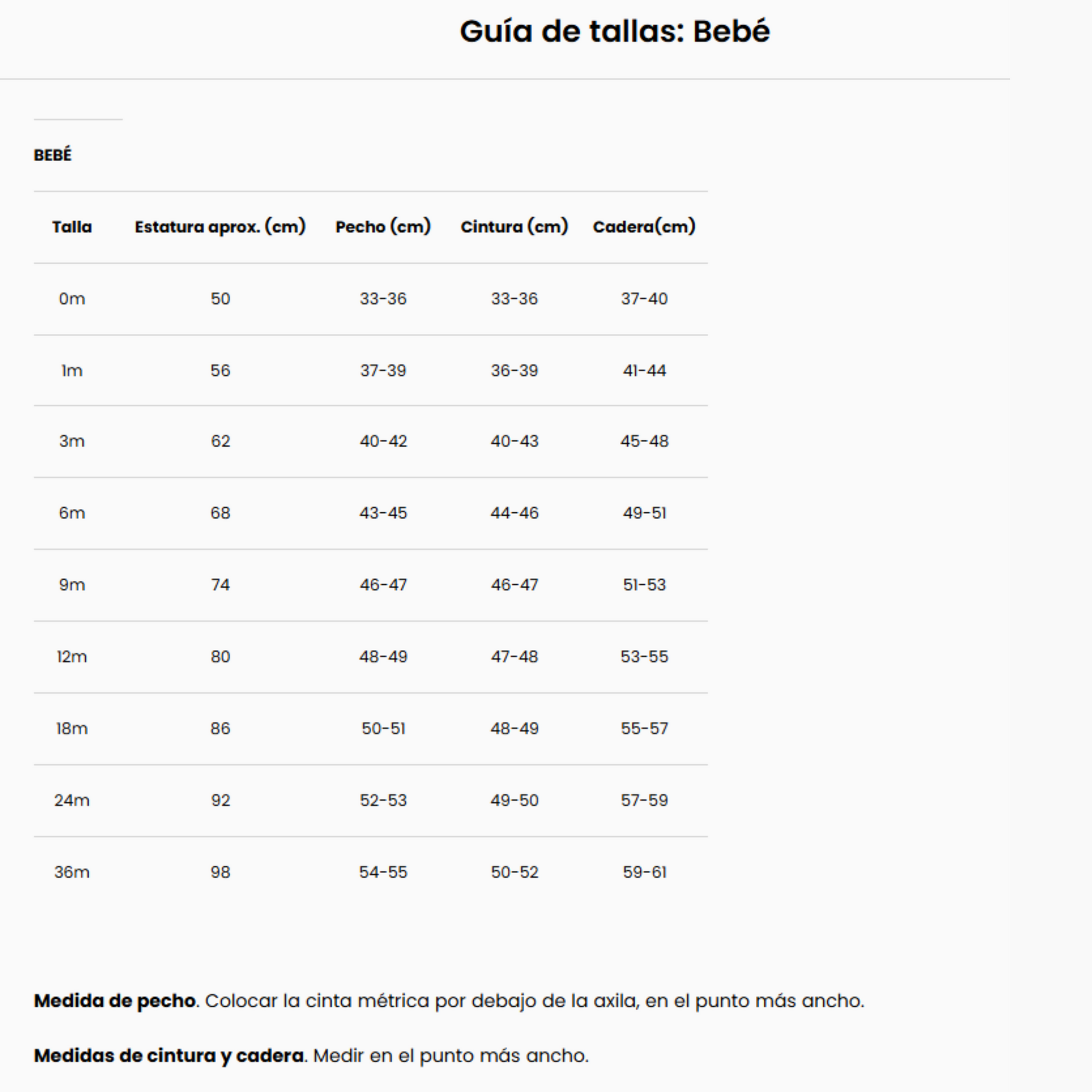Select the 24m size row label

(72, 800)
